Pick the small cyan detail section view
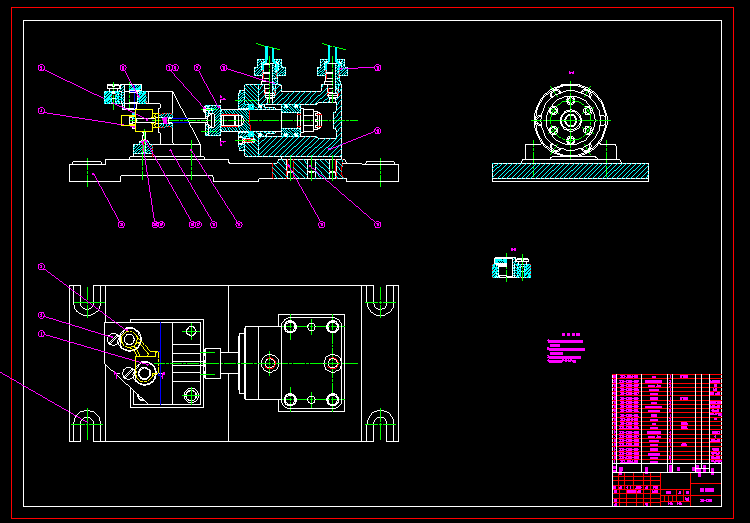750x523 pixels. tap(511, 267)
